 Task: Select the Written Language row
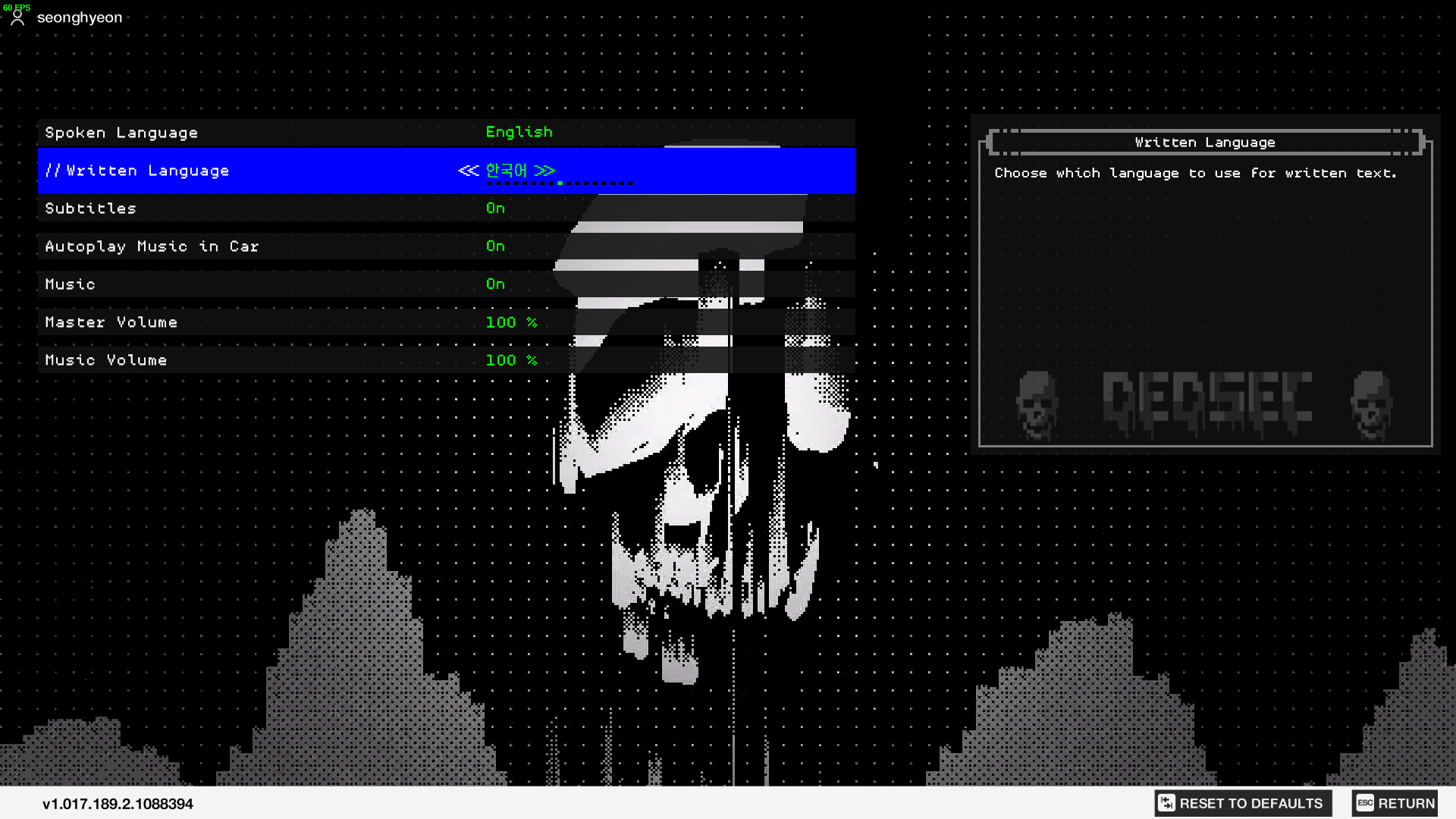click(x=446, y=171)
